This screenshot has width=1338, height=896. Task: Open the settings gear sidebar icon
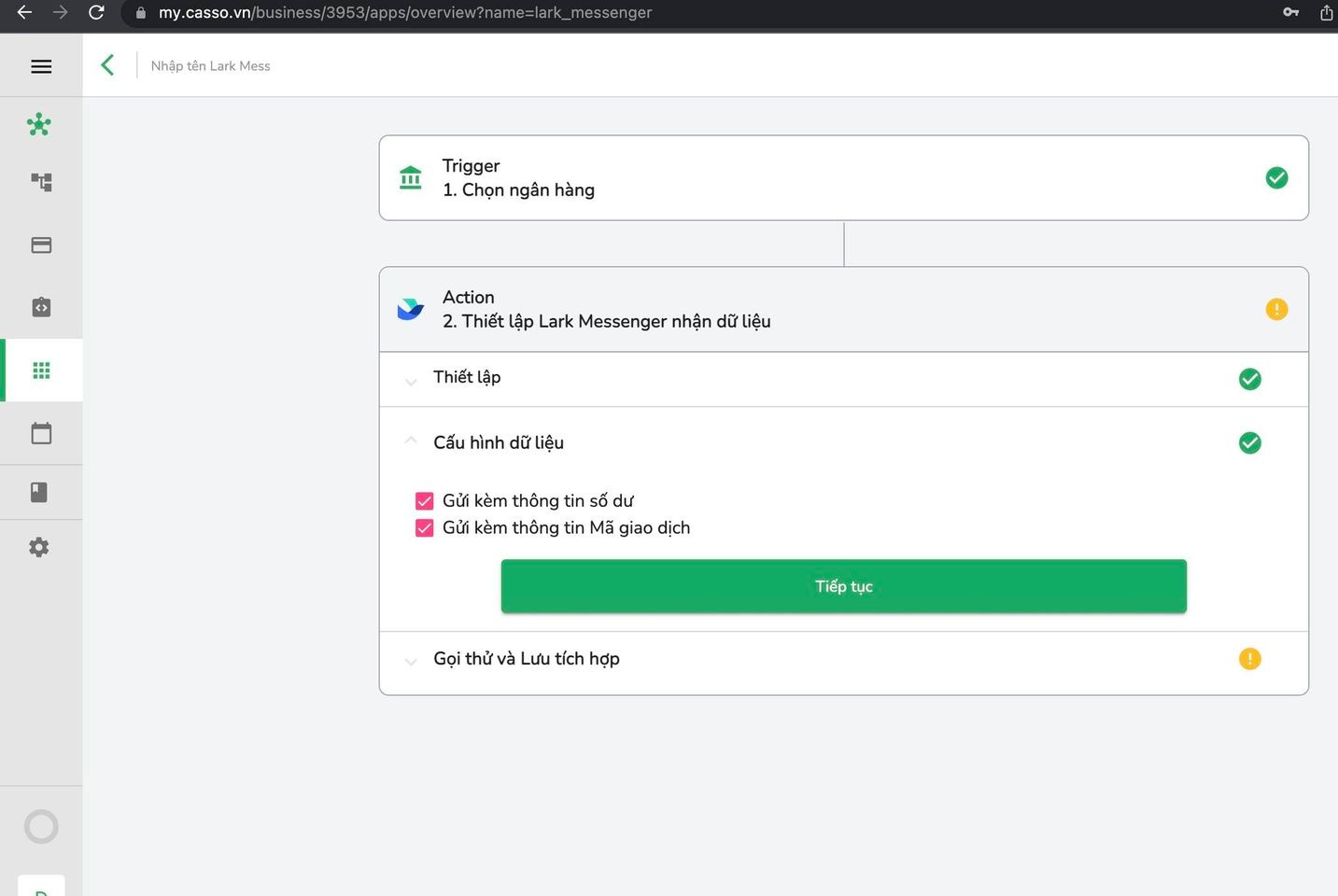coord(39,547)
